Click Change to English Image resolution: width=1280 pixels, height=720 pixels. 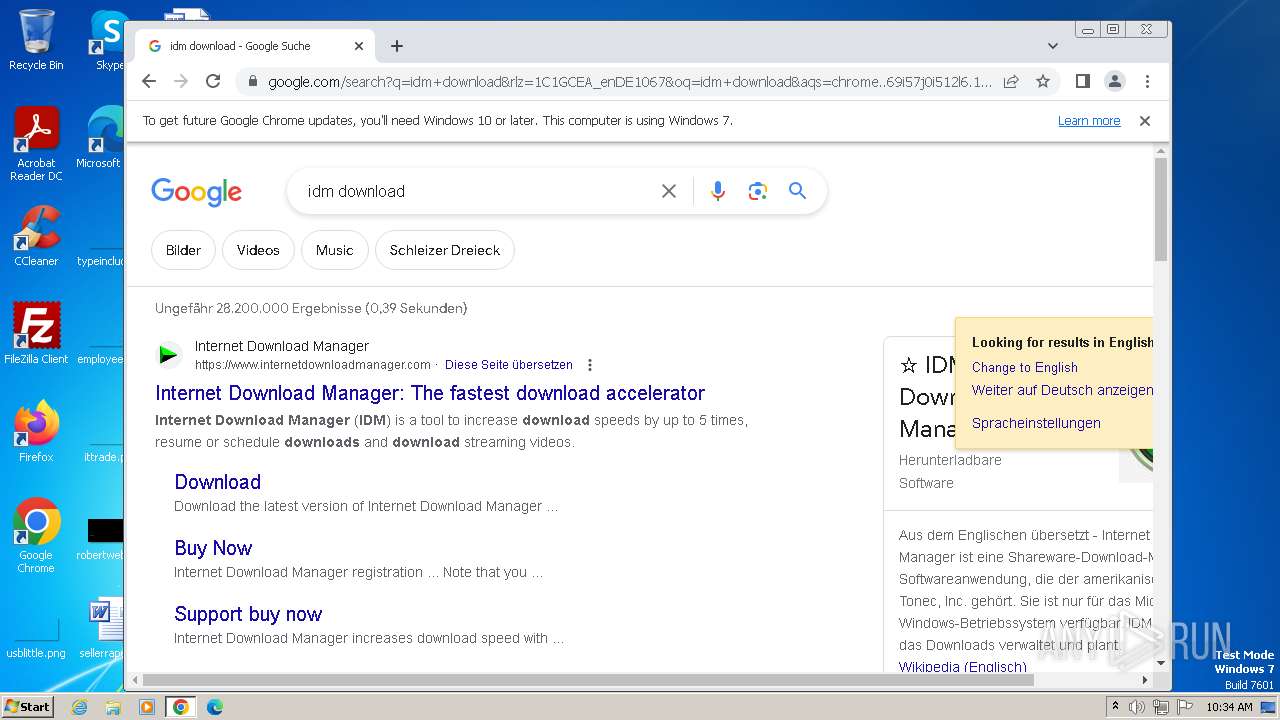tap(1025, 367)
